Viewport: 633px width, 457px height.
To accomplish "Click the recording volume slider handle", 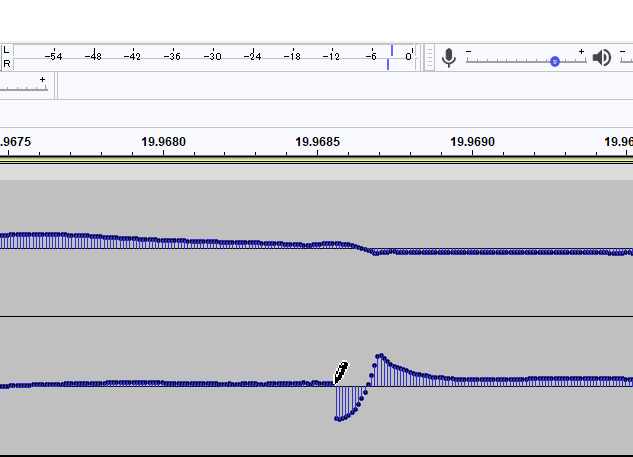I will pos(554,61).
